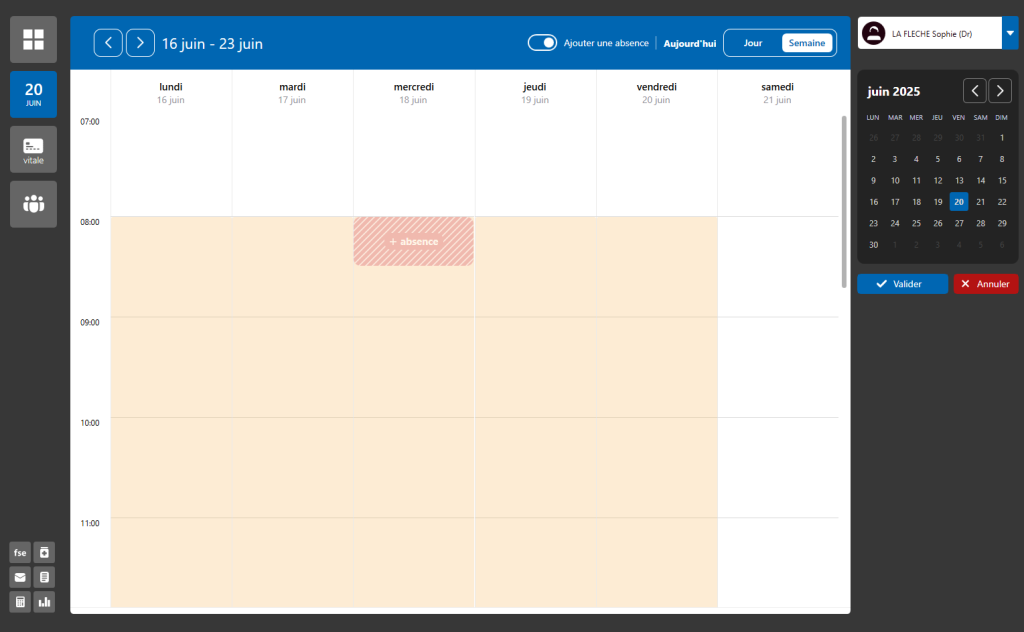Select the medication/pharmacy icon
Image resolution: width=1024 pixels, height=632 pixels.
[x=43, y=552]
